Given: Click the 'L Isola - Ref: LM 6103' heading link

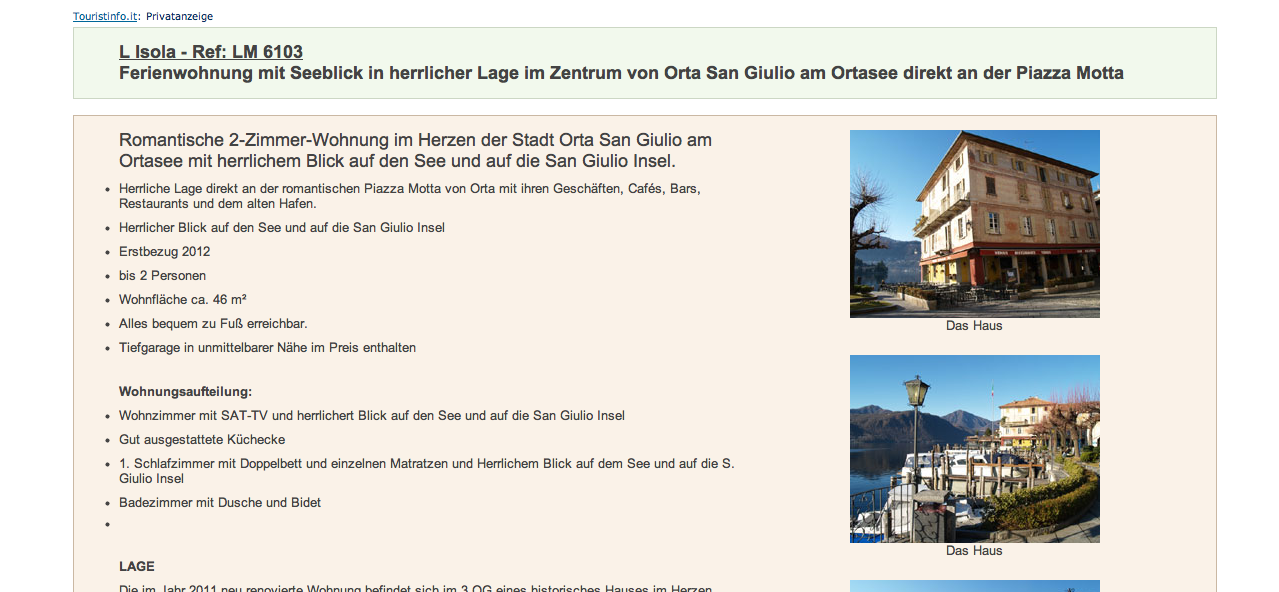Looking at the screenshot, I should click(210, 52).
